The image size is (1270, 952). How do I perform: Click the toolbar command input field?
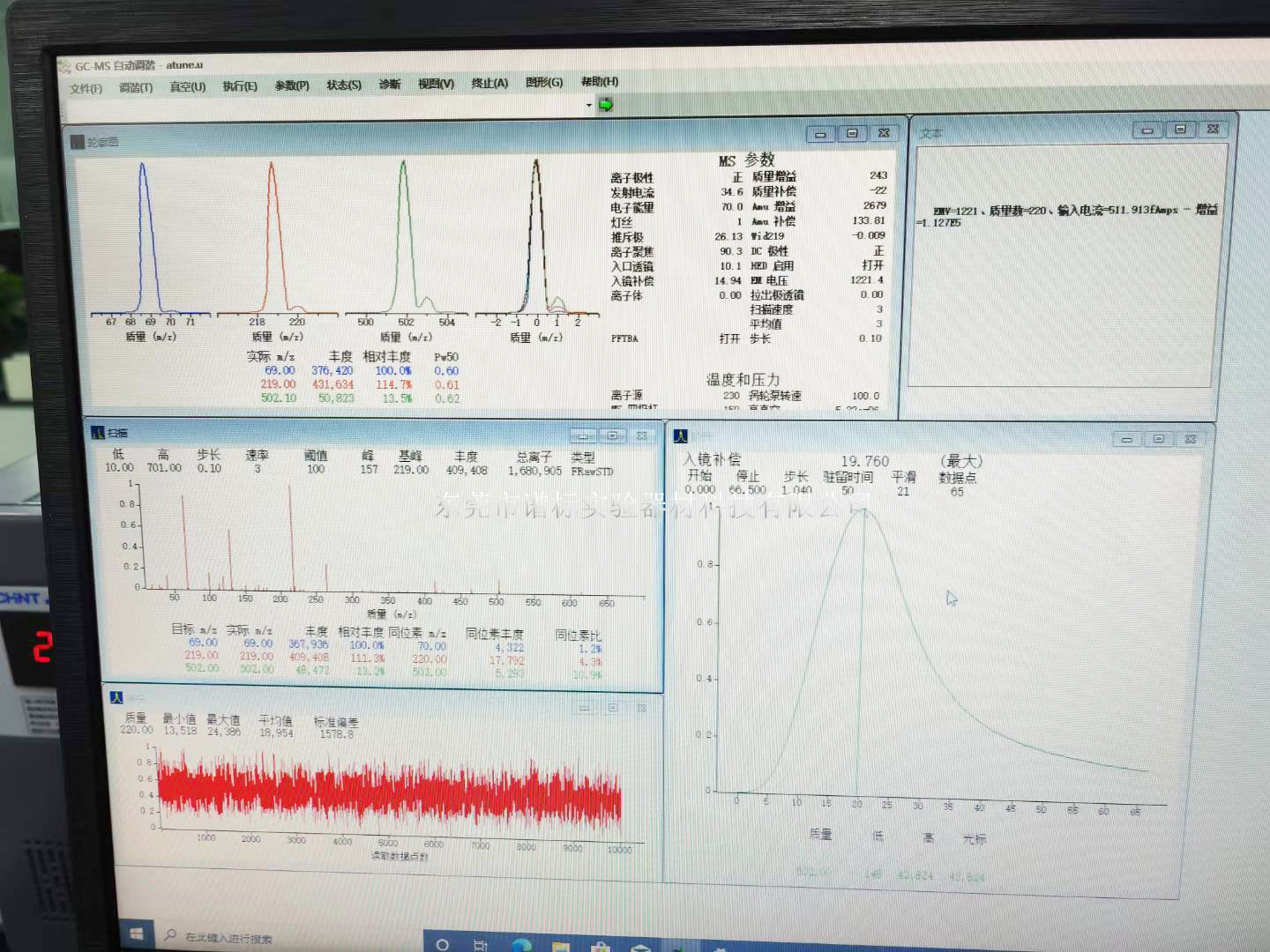click(326, 108)
